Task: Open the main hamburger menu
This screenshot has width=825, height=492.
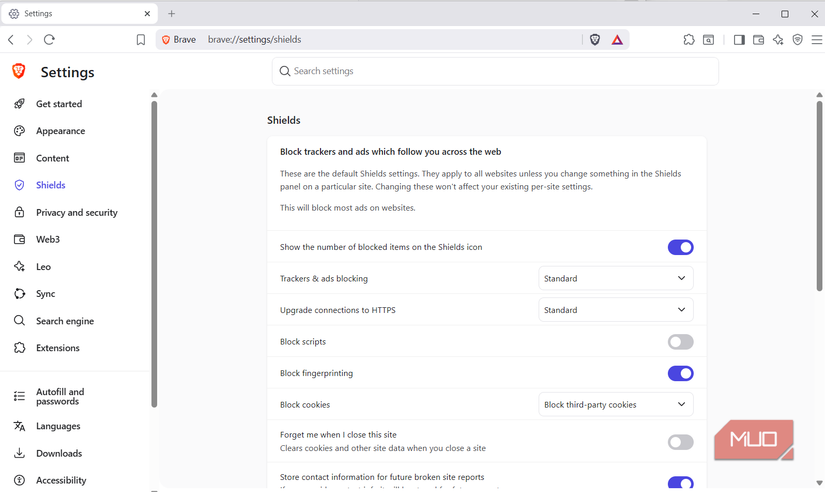Action: [x=817, y=39]
